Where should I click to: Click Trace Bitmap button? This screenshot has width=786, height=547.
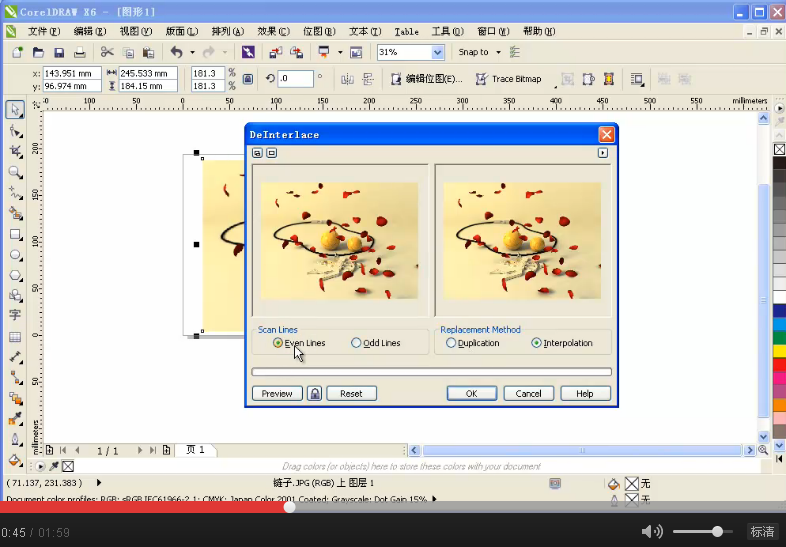(x=509, y=79)
